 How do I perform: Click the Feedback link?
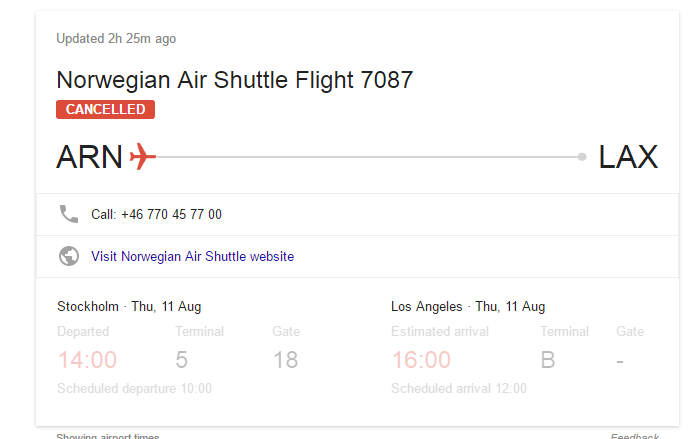pyautogui.click(x=634, y=436)
